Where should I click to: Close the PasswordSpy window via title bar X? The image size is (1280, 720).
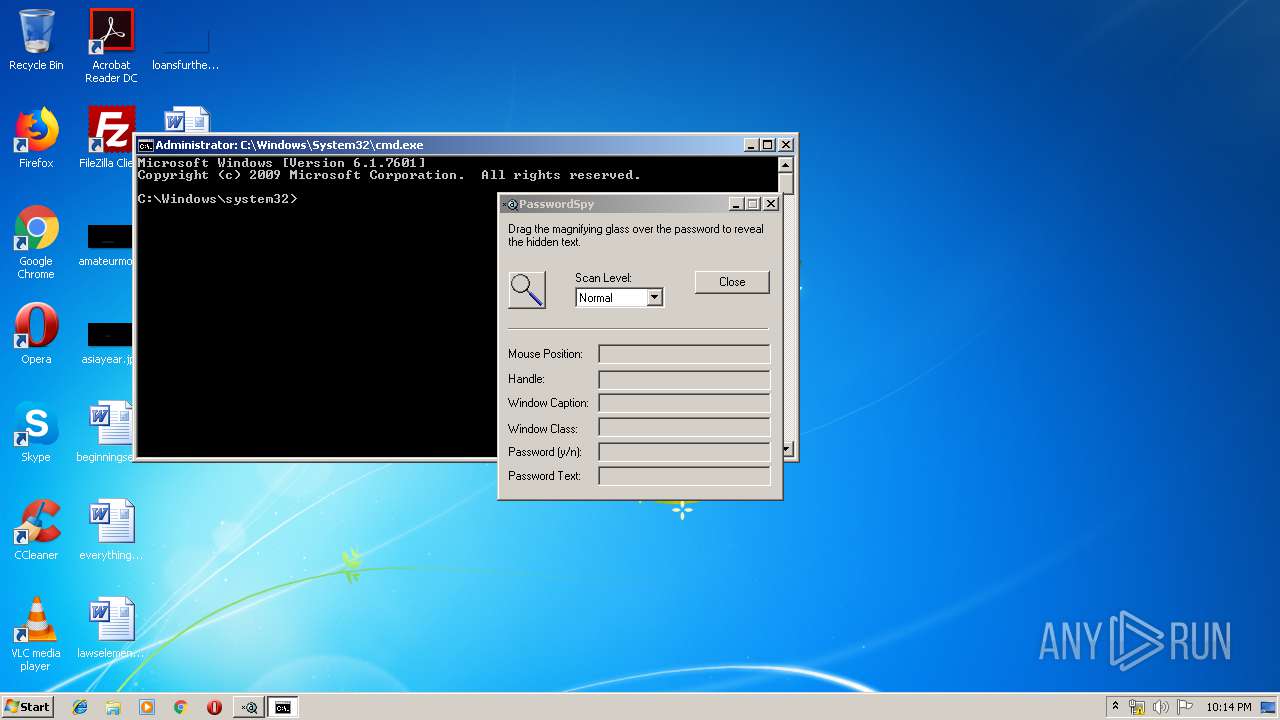tap(770, 204)
